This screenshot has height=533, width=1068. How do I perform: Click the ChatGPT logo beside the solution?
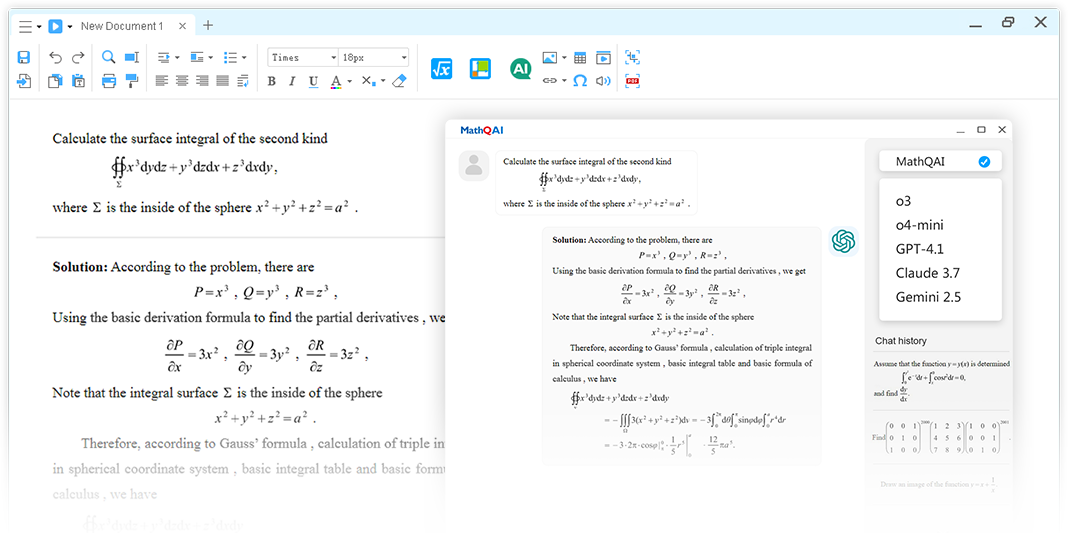pyautogui.click(x=843, y=240)
